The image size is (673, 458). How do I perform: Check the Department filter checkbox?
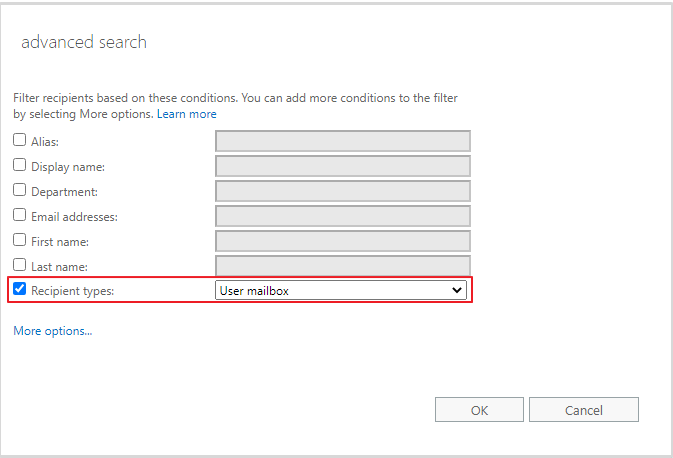19,190
